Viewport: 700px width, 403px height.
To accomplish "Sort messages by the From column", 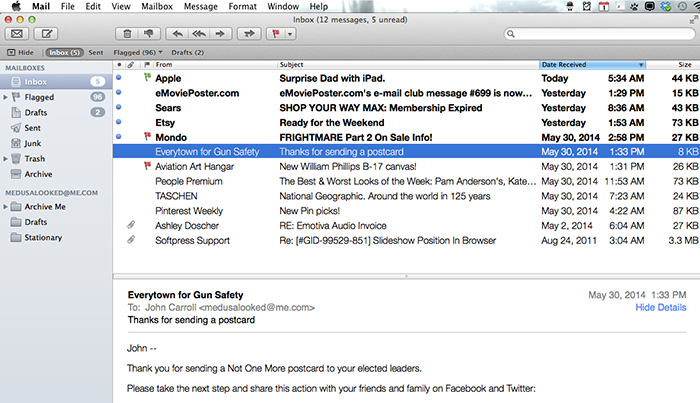I will pos(215,65).
